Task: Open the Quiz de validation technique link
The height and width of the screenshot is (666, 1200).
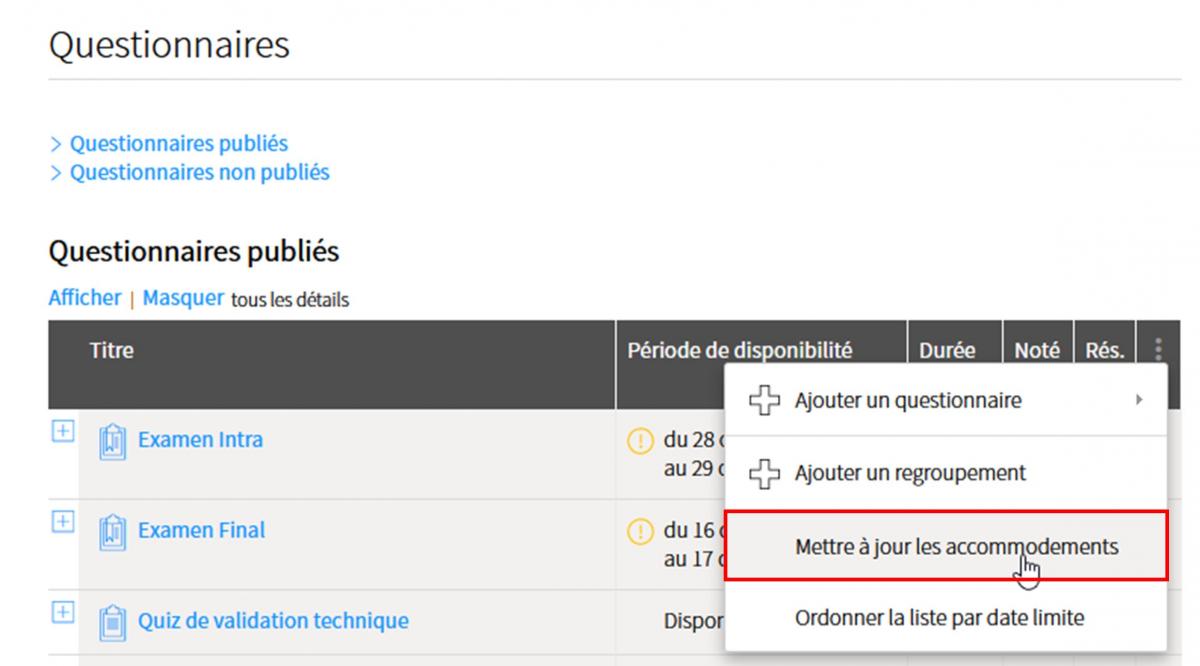Action: [273, 620]
